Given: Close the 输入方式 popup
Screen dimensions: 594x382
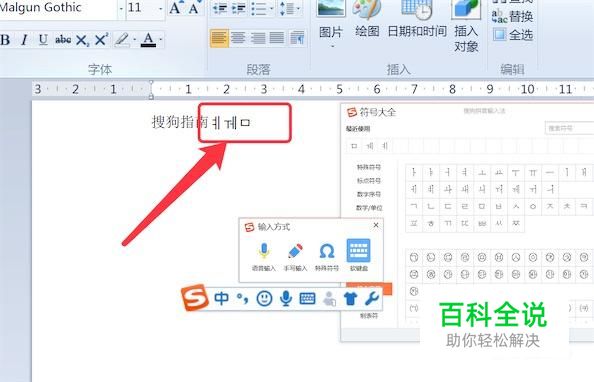Looking at the screenshot, I should click(376, 225).
